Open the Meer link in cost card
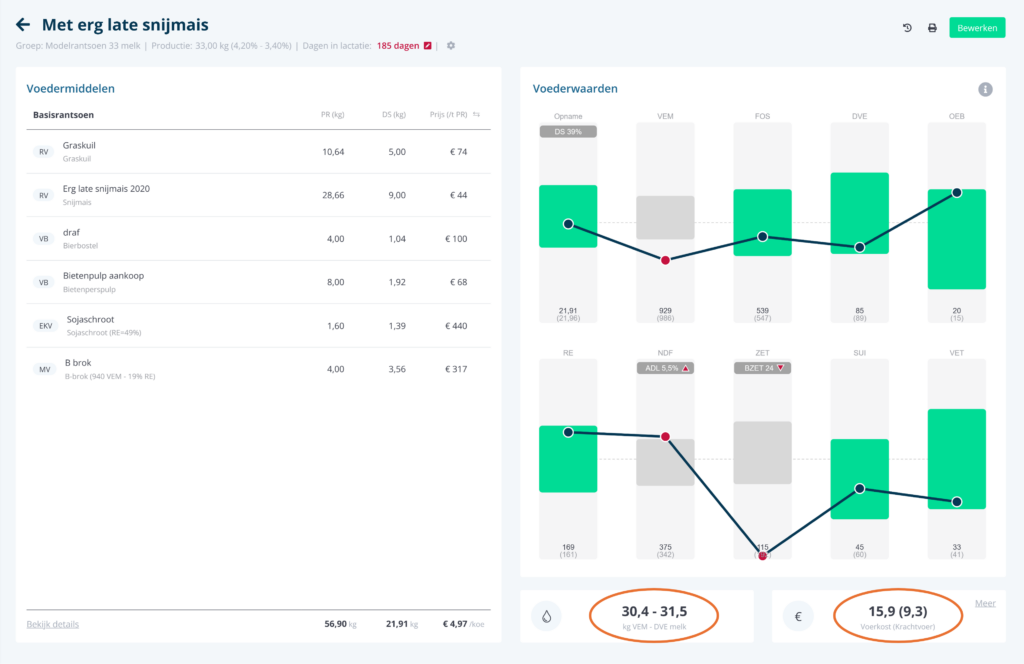The image size is (1024, 664). (985, 603)
